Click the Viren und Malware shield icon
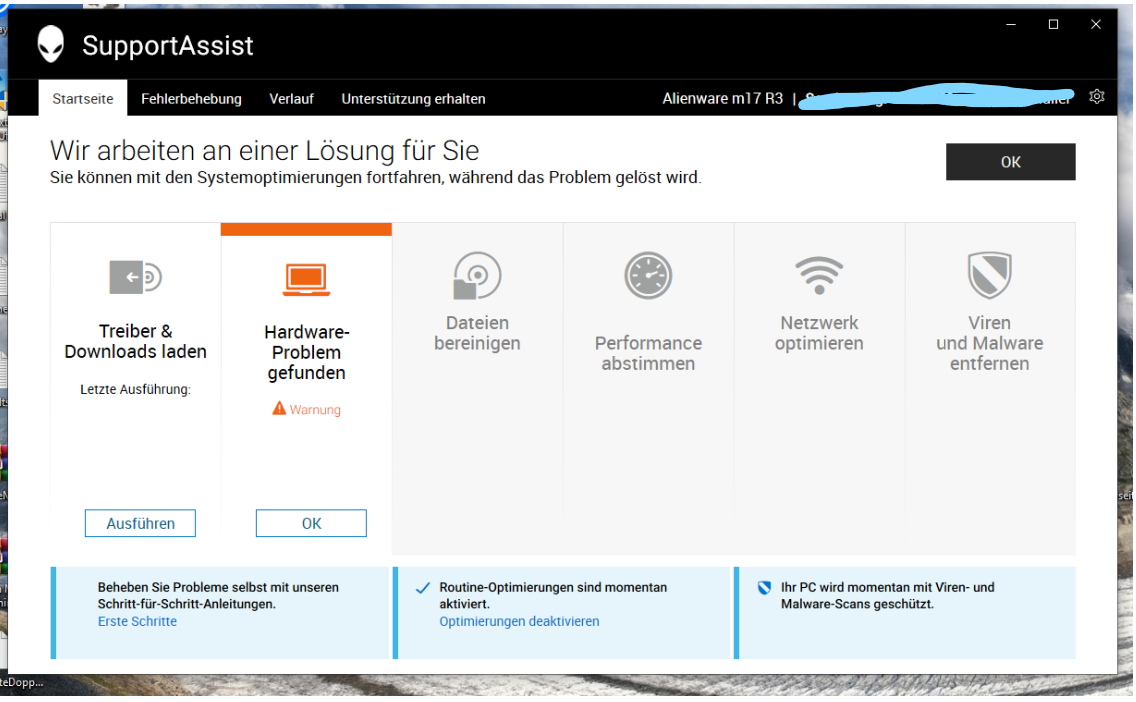The width and height of the screenshot is (1136, 702). coord(989,275)
